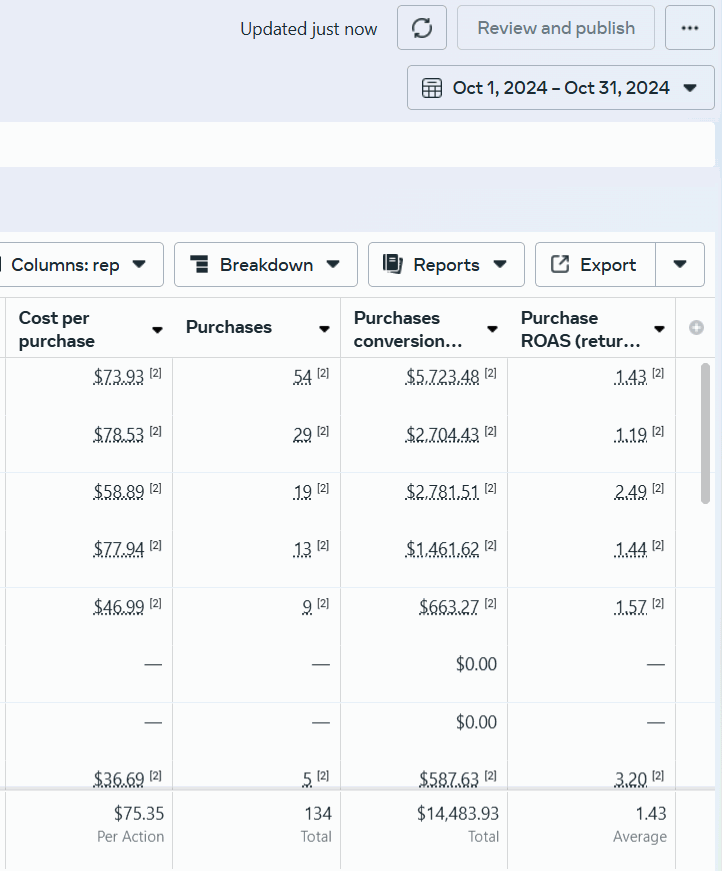
Task: Open Cost per purchase column menu arrow
Action: (x=157, y=330)
